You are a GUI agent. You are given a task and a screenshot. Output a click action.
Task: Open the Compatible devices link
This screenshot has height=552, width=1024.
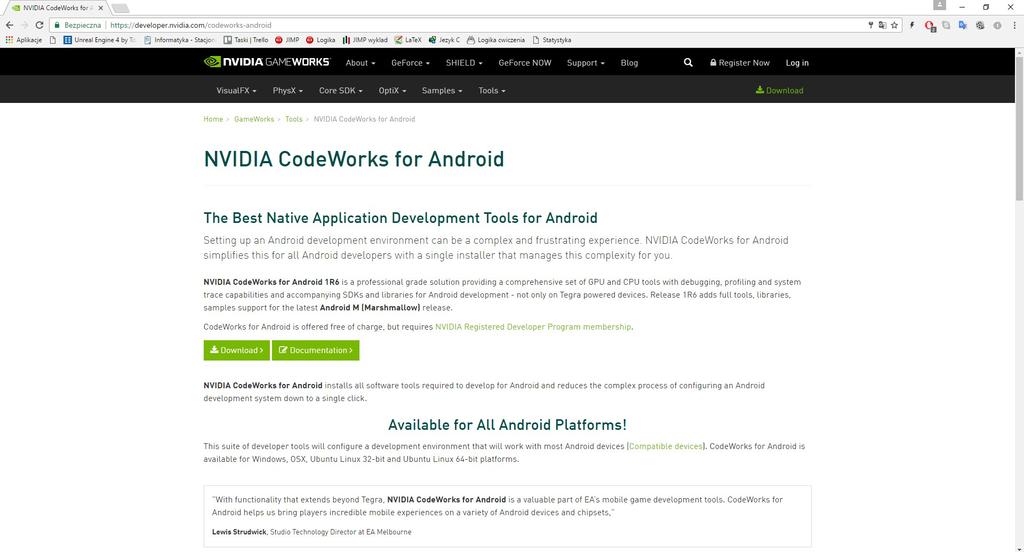[665, 446]
